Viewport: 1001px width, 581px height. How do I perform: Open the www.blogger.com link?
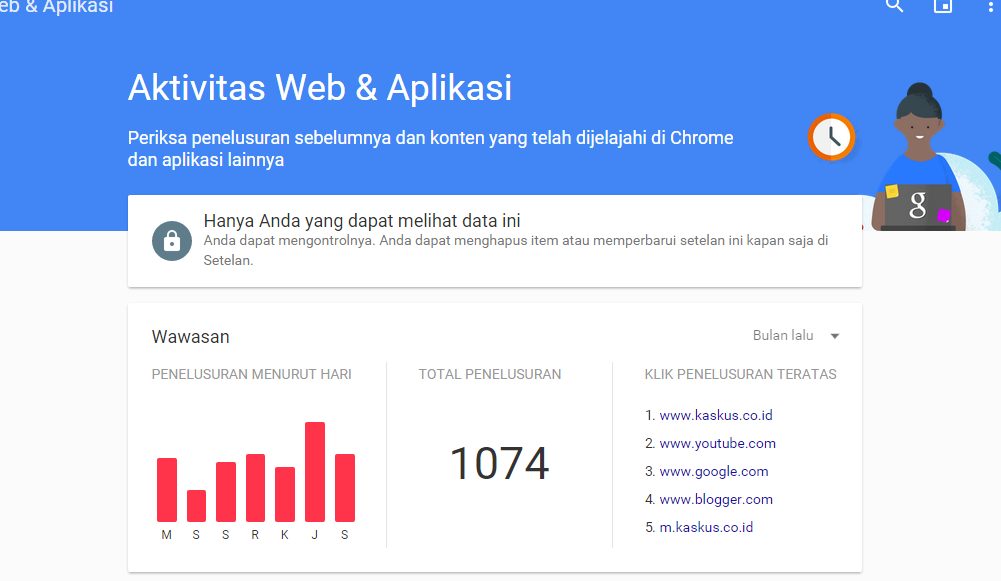(x=716, y=499)
